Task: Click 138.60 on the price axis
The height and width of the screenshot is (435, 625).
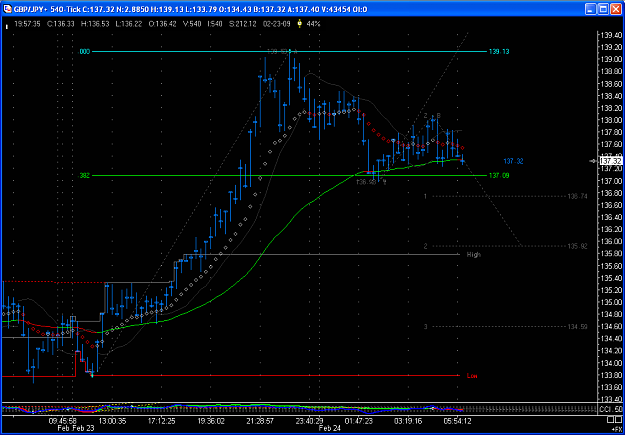Action: pos(611,84)
